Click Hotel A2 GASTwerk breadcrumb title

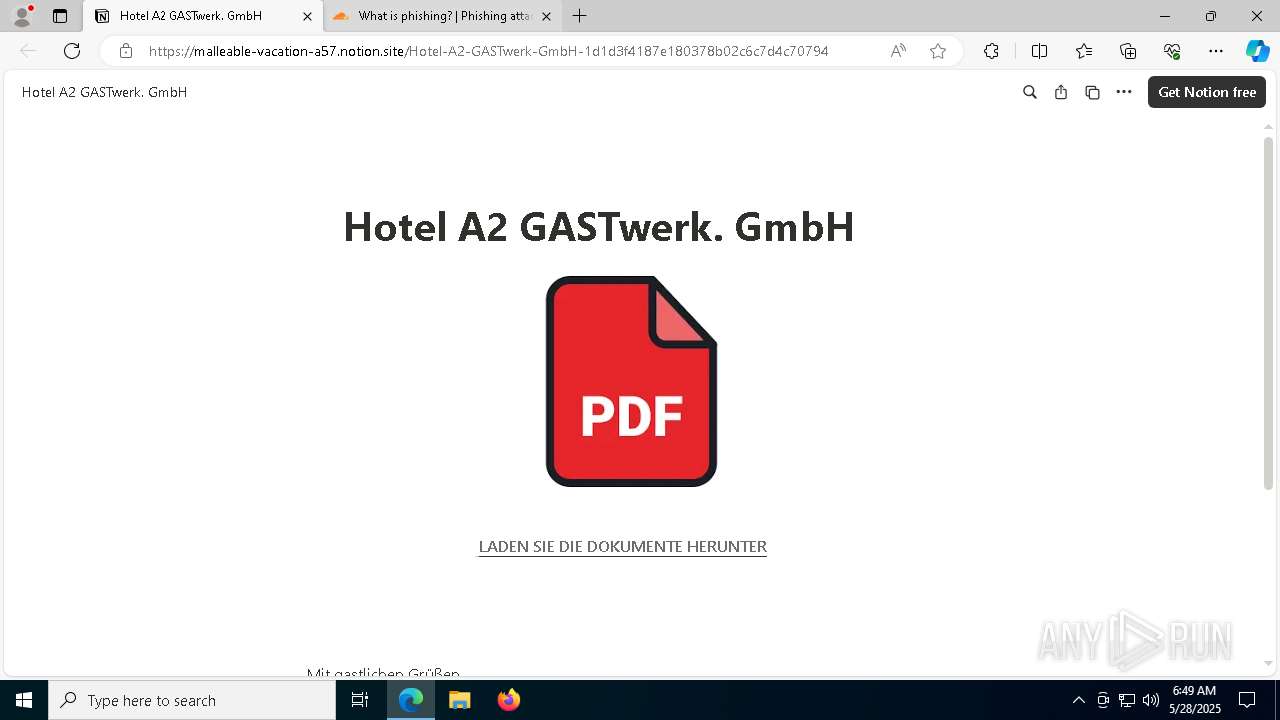click(104, 92)
